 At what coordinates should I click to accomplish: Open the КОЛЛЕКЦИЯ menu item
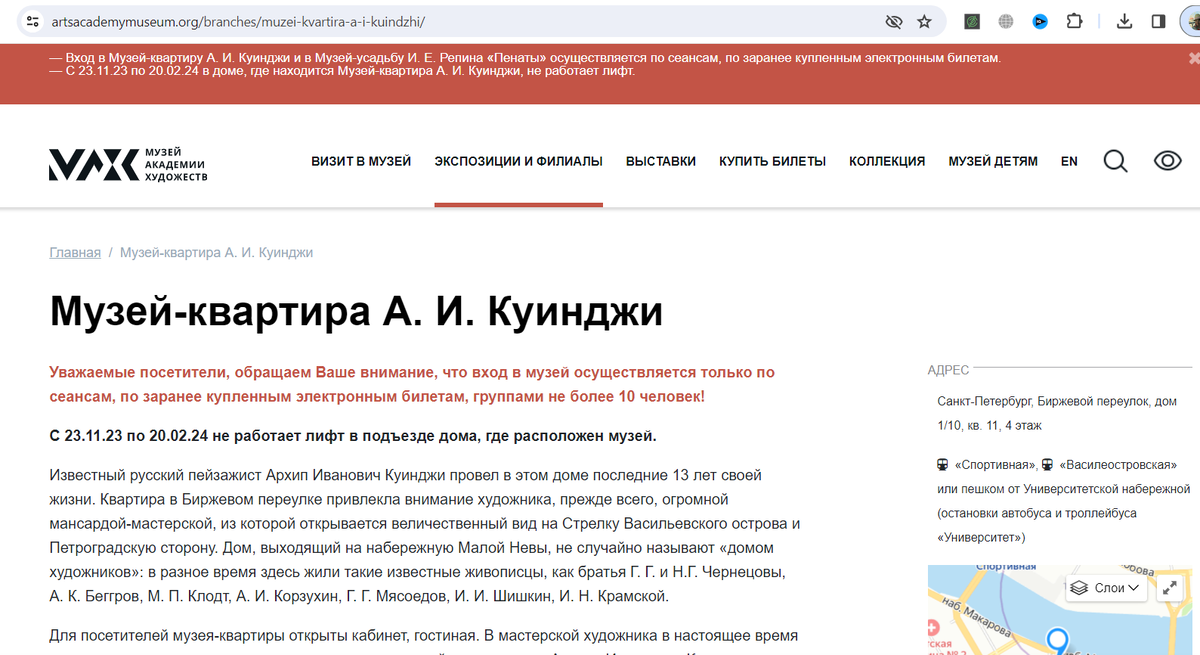coord(887,161)
